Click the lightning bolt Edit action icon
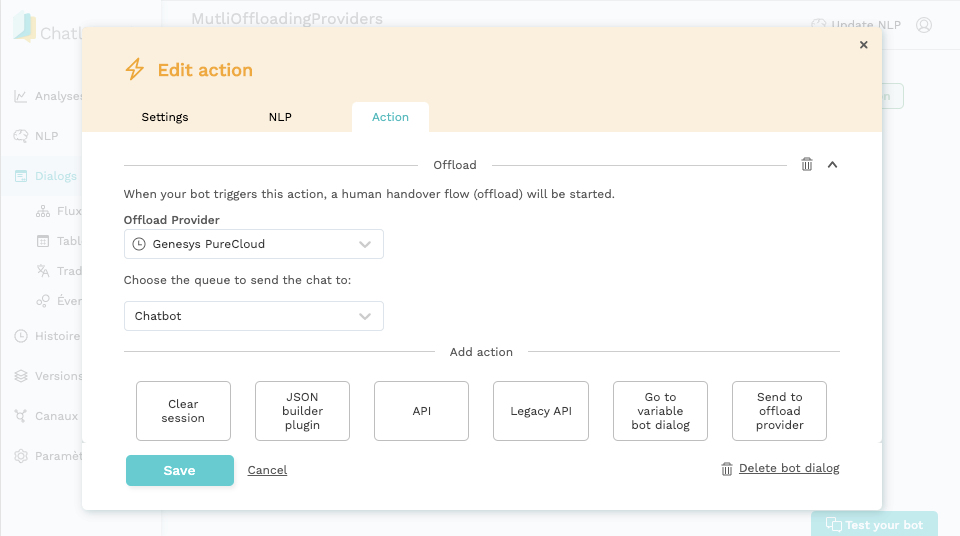 135,69
